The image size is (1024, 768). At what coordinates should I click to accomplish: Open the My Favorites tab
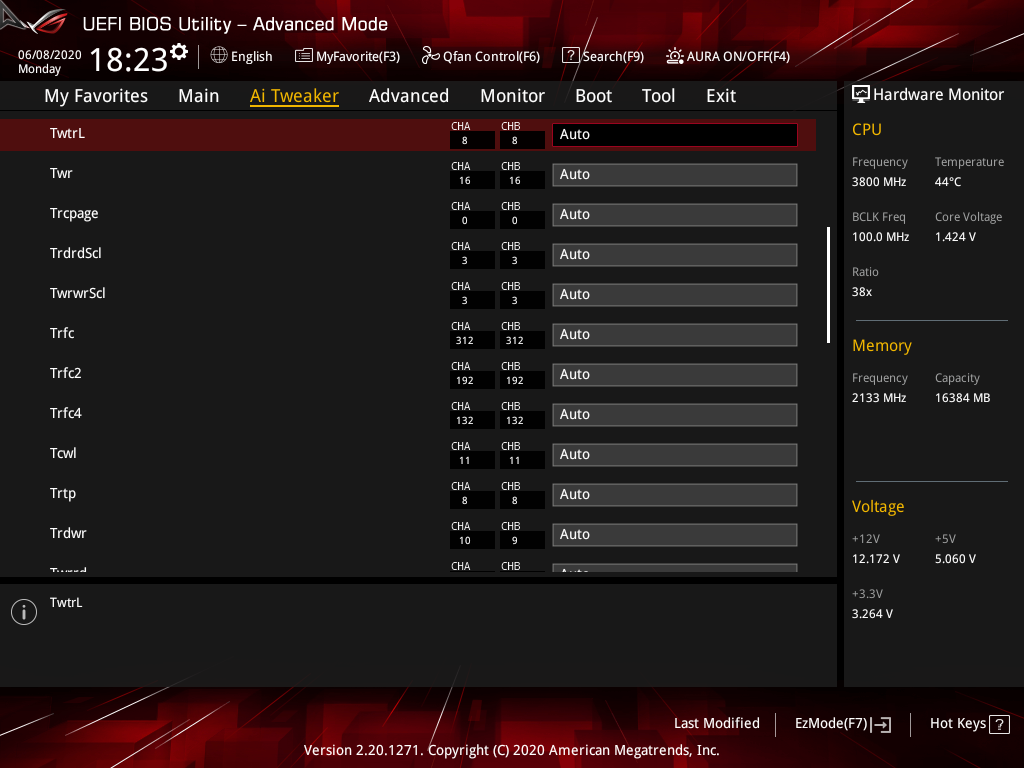(x=96, y=95)
